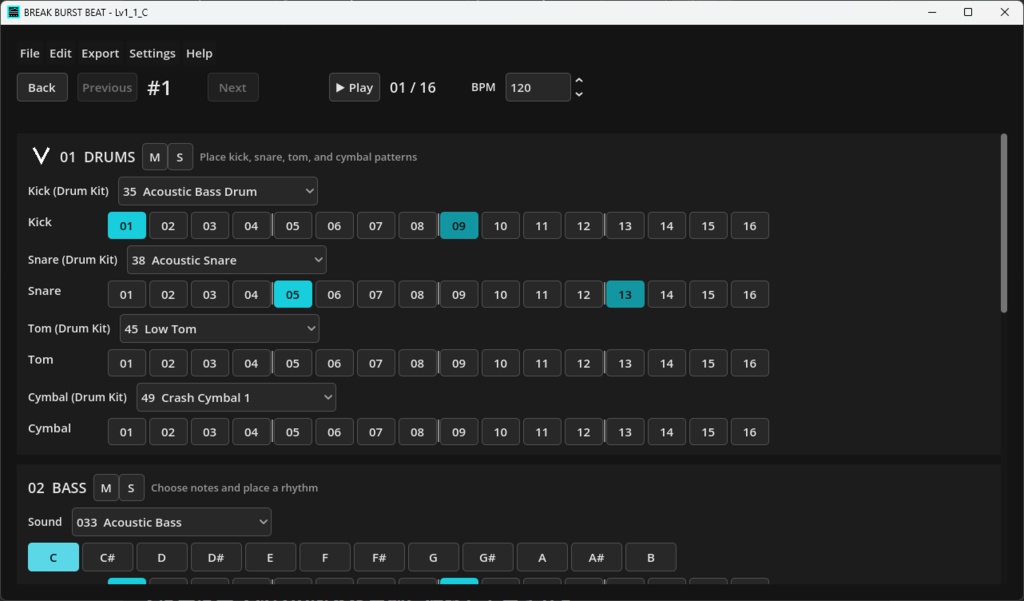Viewport: 1024px width, 601px height.
Task: Click the vertical scrollbar thumb
Action: pyautogui.click(x=1004, y=223)
